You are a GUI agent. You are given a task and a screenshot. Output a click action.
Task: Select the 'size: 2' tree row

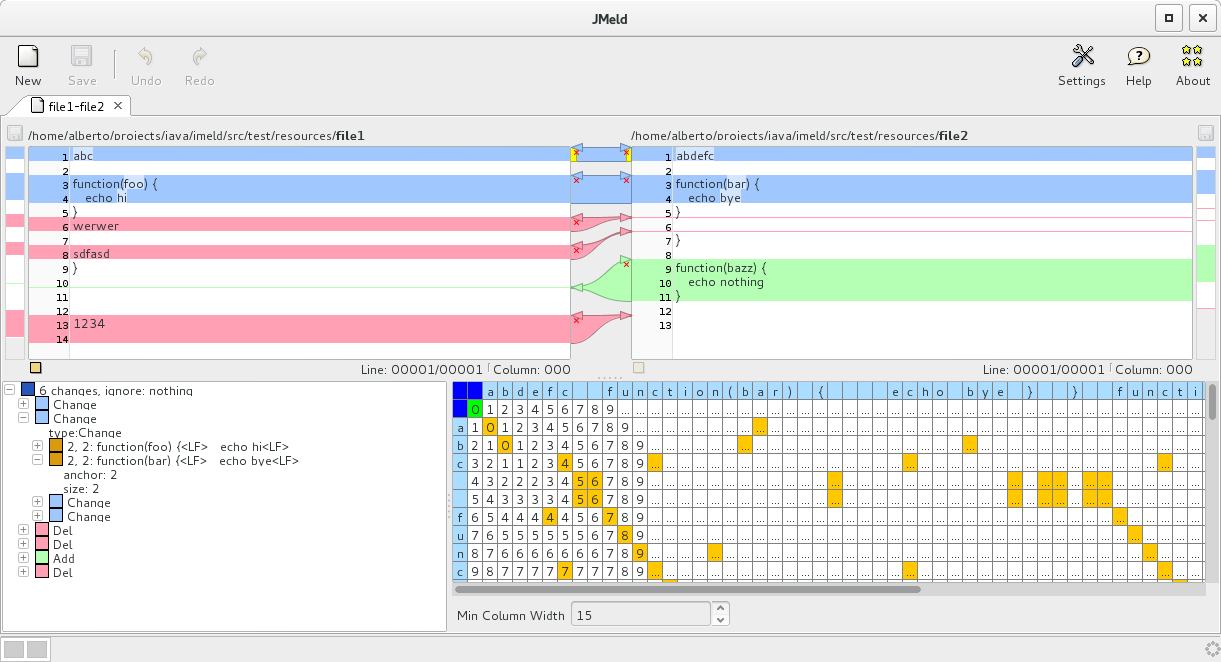[81, 488]
